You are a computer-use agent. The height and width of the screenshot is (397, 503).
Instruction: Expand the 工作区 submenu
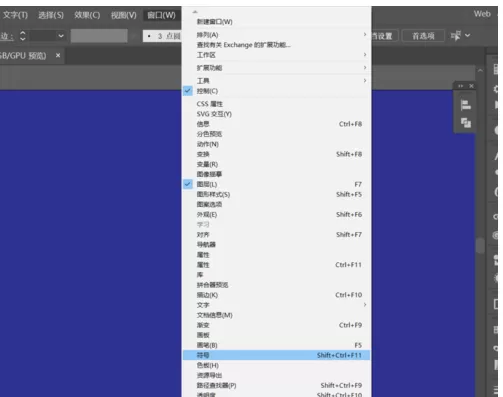277,55
